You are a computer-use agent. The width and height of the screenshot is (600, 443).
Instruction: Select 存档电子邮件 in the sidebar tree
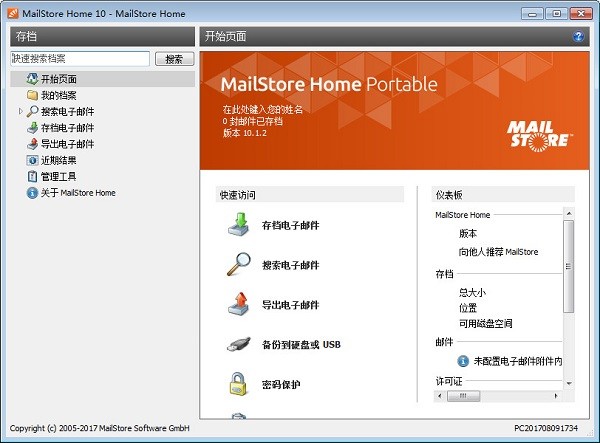(67, 128)
